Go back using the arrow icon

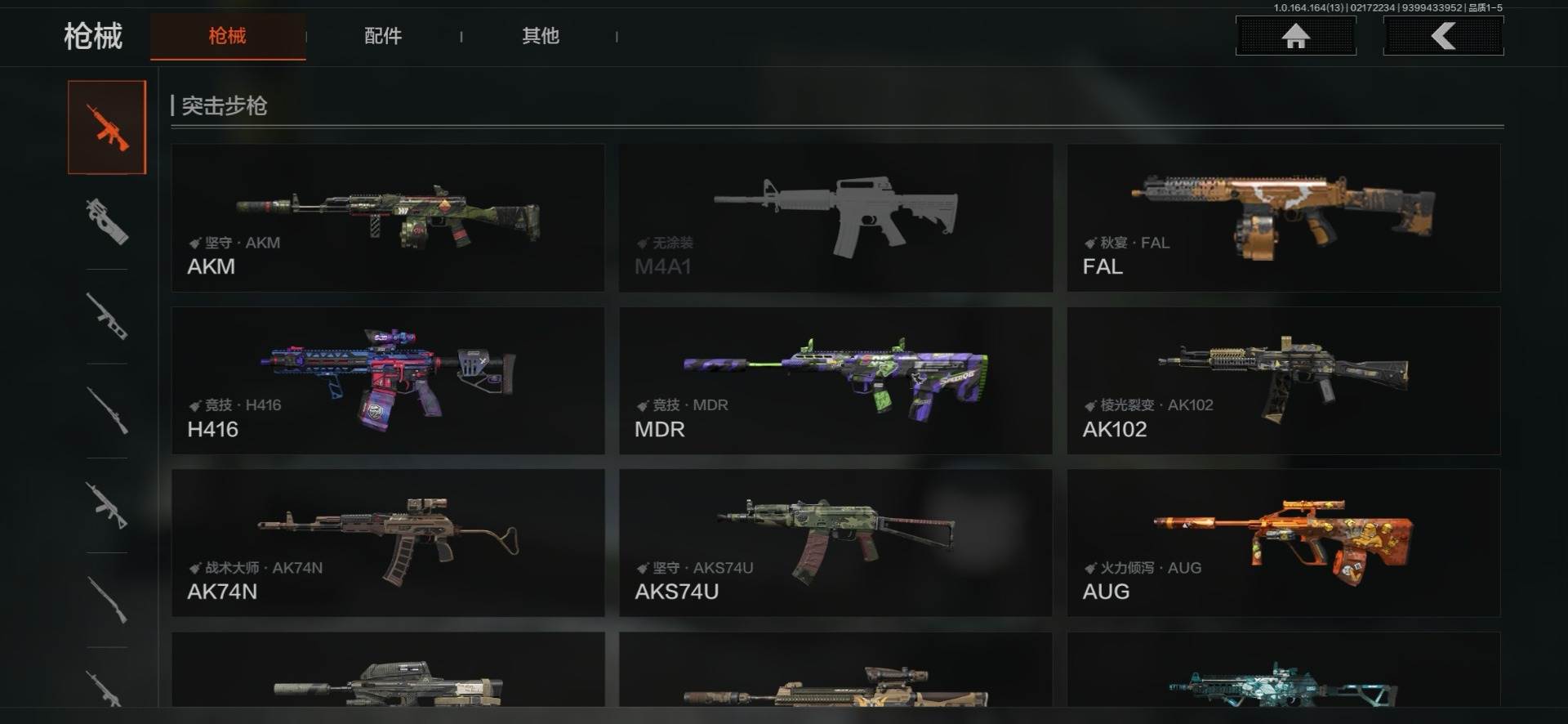[1443, 36]
